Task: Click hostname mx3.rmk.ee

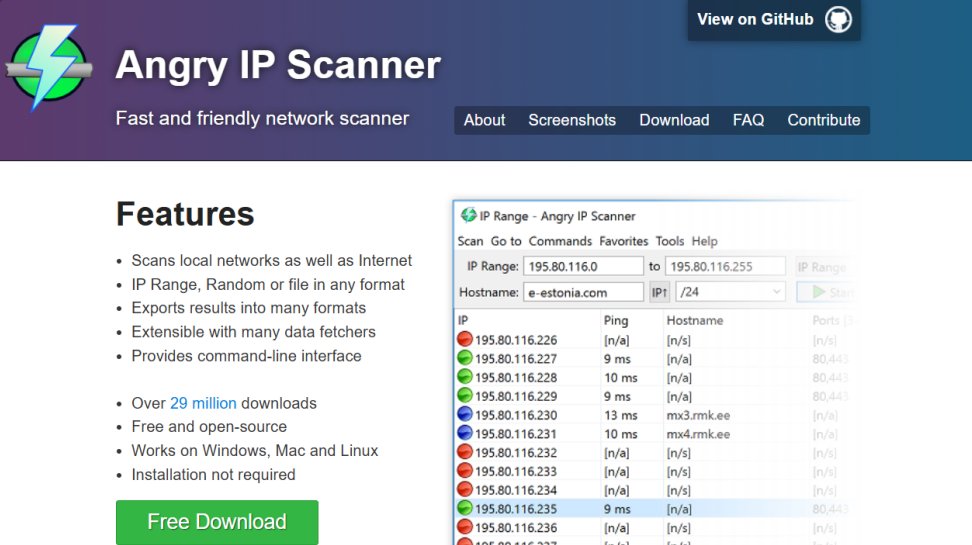Action: 698,415
